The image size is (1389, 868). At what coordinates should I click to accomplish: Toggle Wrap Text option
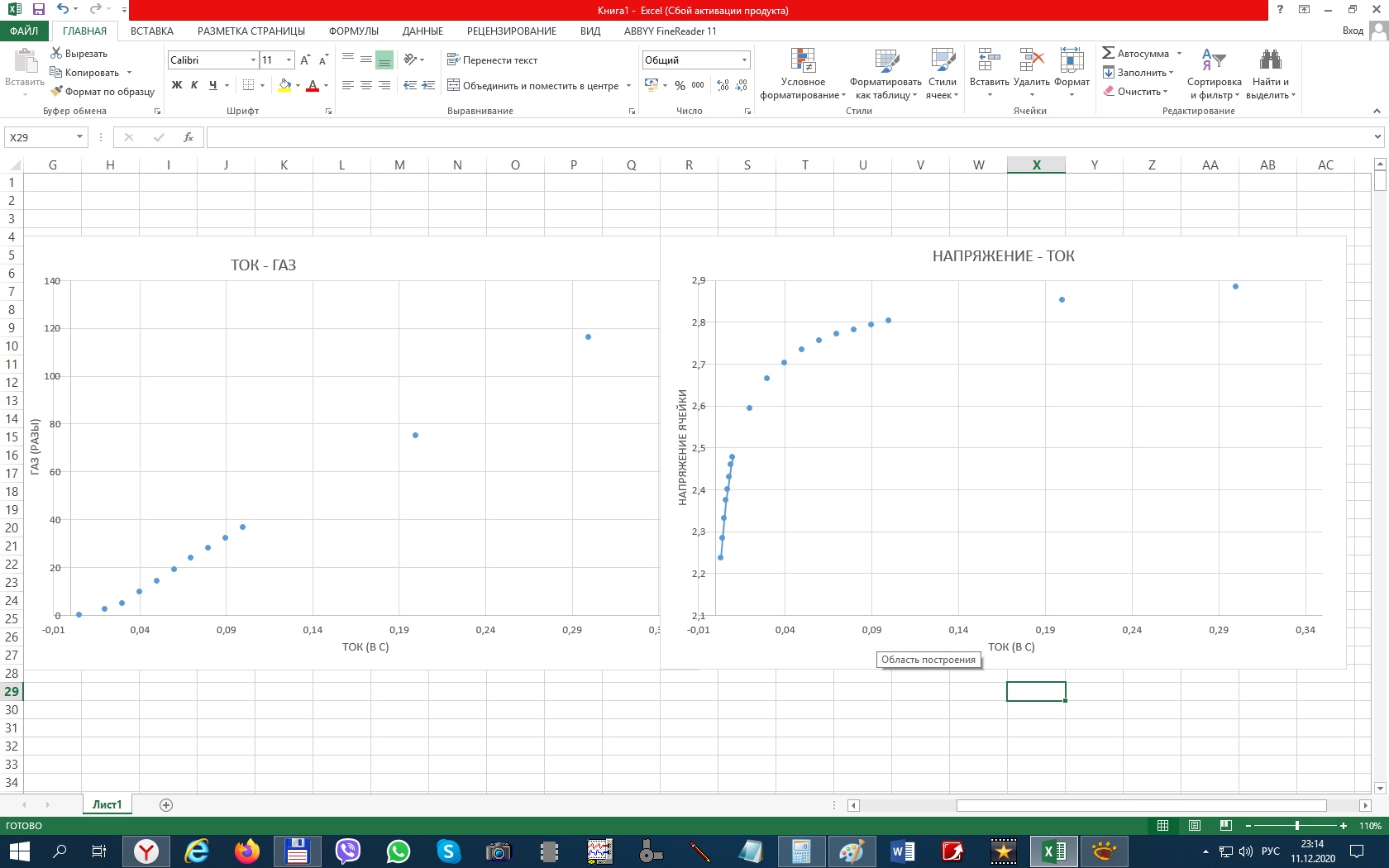click(492, 60)
